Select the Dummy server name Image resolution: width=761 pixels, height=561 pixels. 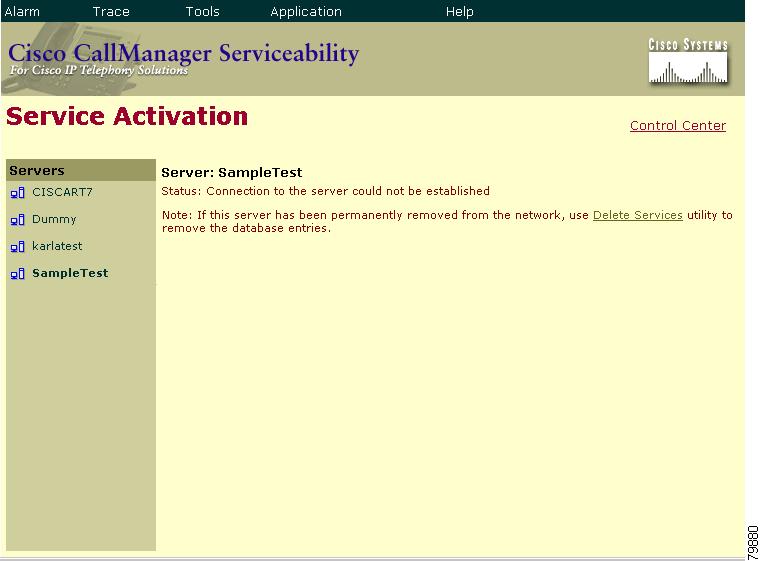point(54,219)
